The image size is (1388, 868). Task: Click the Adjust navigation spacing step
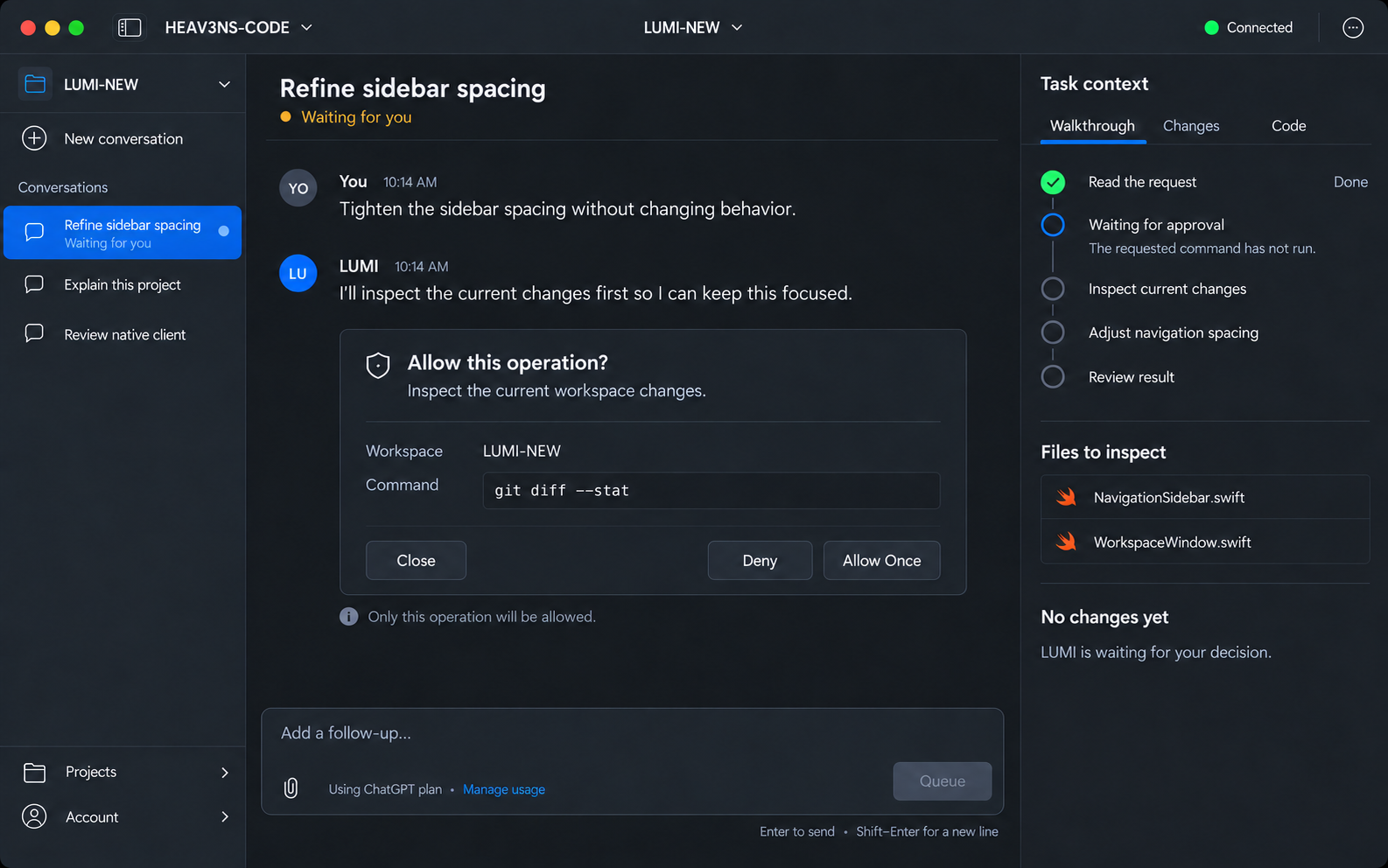[x=1174, y=332]
